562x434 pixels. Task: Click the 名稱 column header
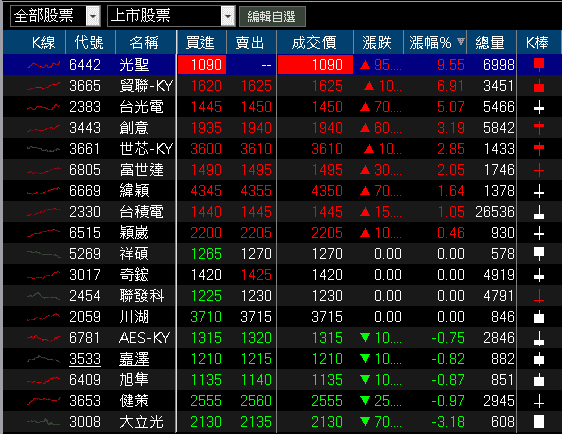pyautogui.click(x=146, y=43)
